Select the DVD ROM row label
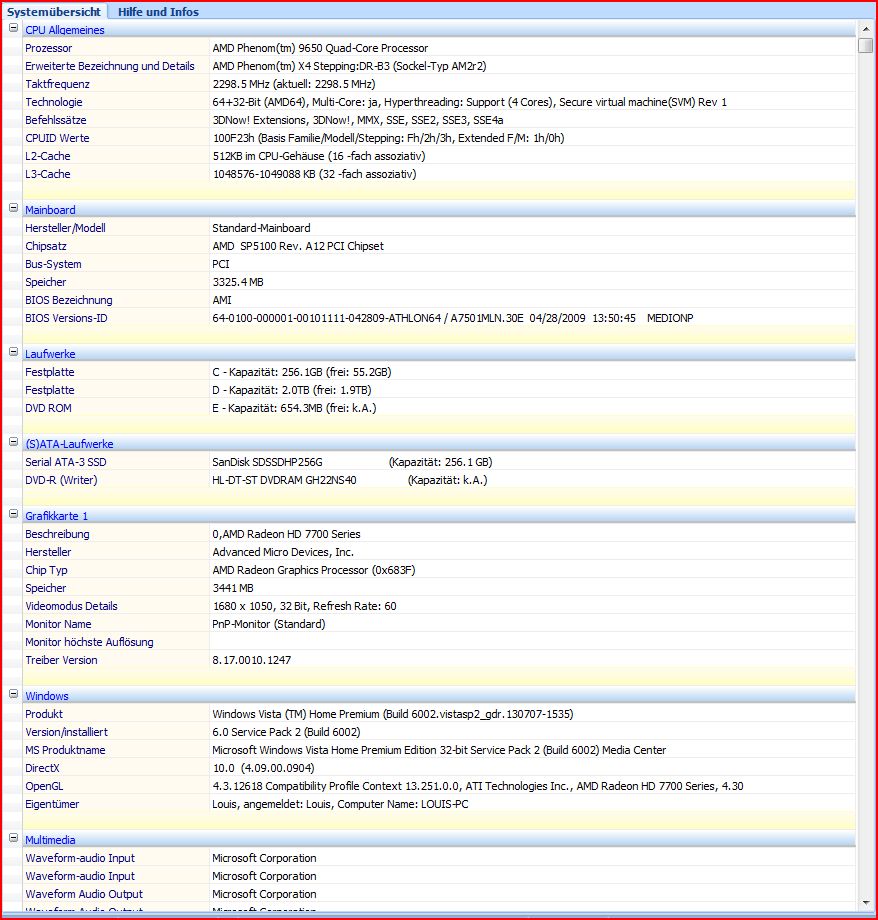 pyautogui.click(x=48, y=408)
